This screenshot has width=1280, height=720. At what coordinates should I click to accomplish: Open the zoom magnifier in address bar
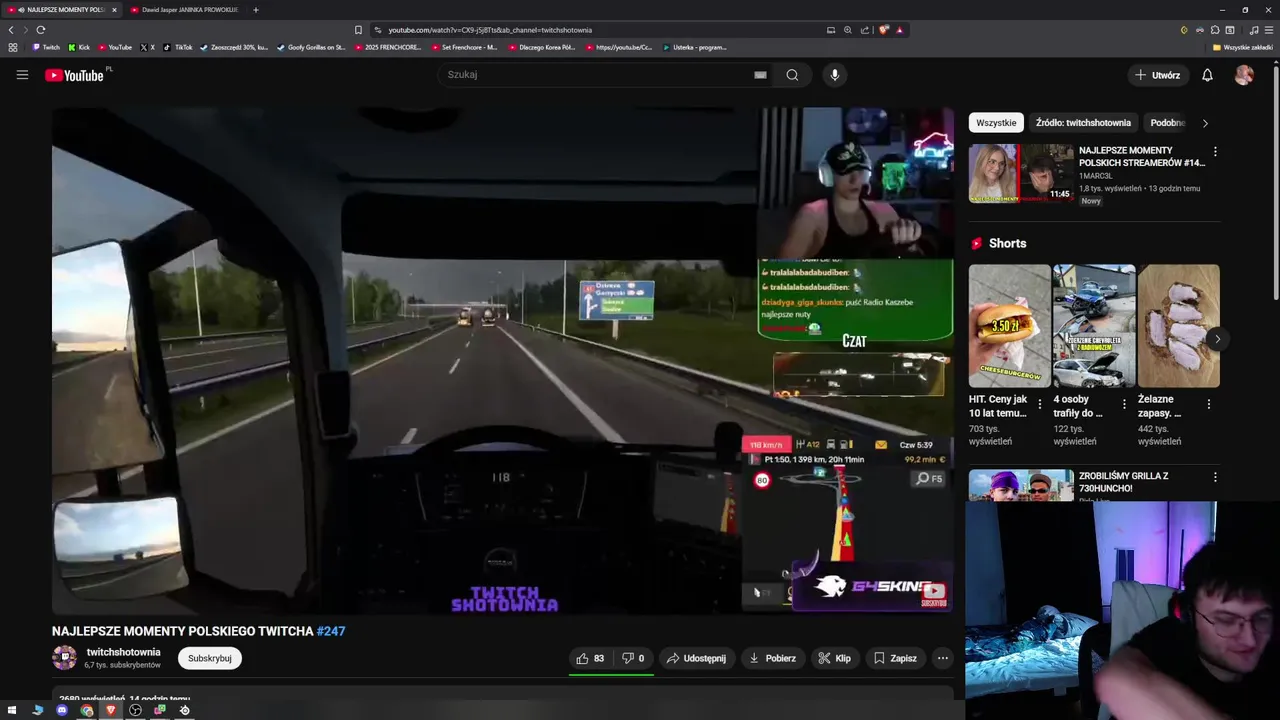[848, 30]
